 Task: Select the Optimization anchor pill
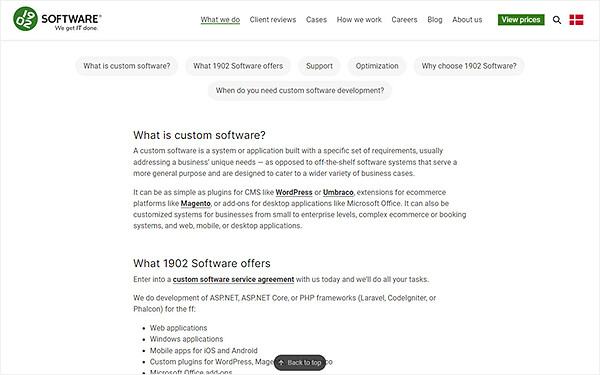(377, 66)
